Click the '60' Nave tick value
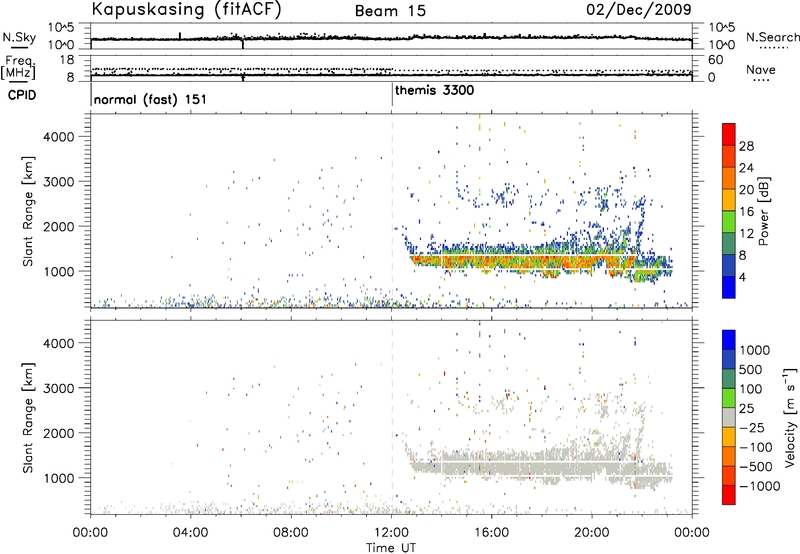 click(715, 60)
